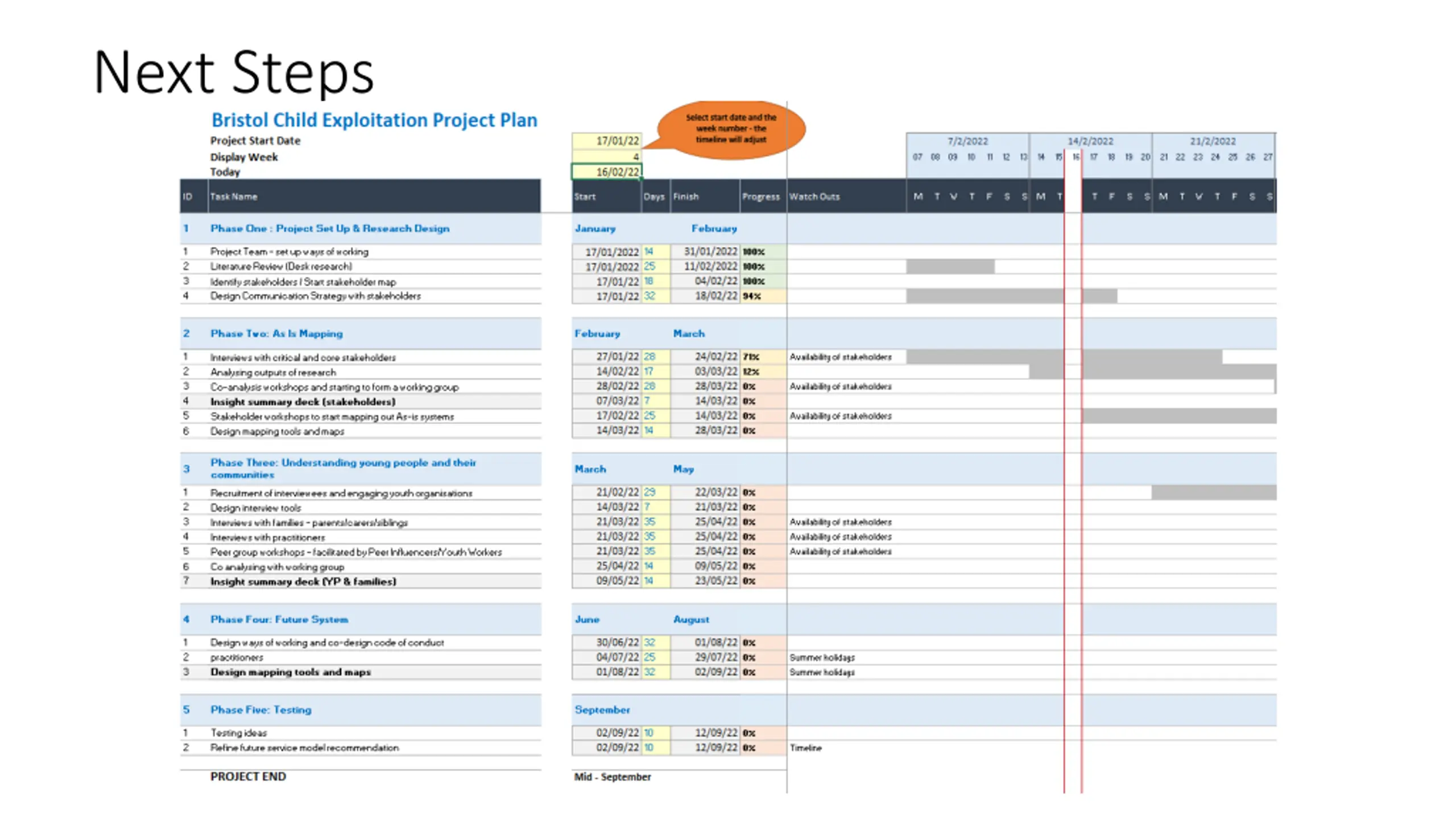1456x819 pixels.
Task: Click 'Interviews with critical and core stakeholders' task
Action: (x=303, y=357)
